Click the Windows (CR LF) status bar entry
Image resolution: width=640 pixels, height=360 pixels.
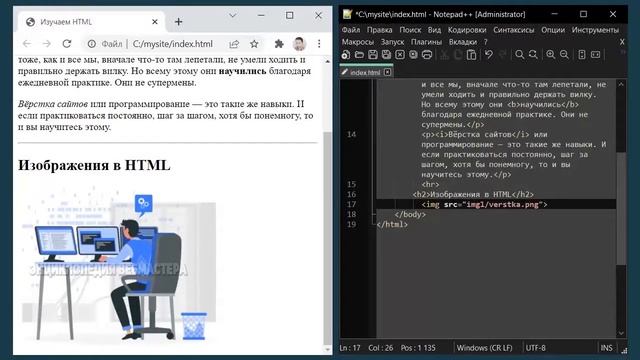click(484, 348)
